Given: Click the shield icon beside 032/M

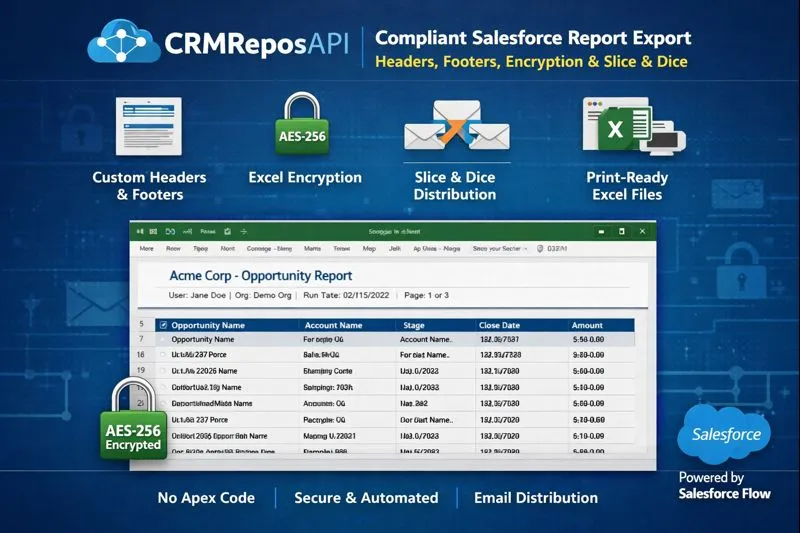Looking at the screenshot, I should (540, 249).
